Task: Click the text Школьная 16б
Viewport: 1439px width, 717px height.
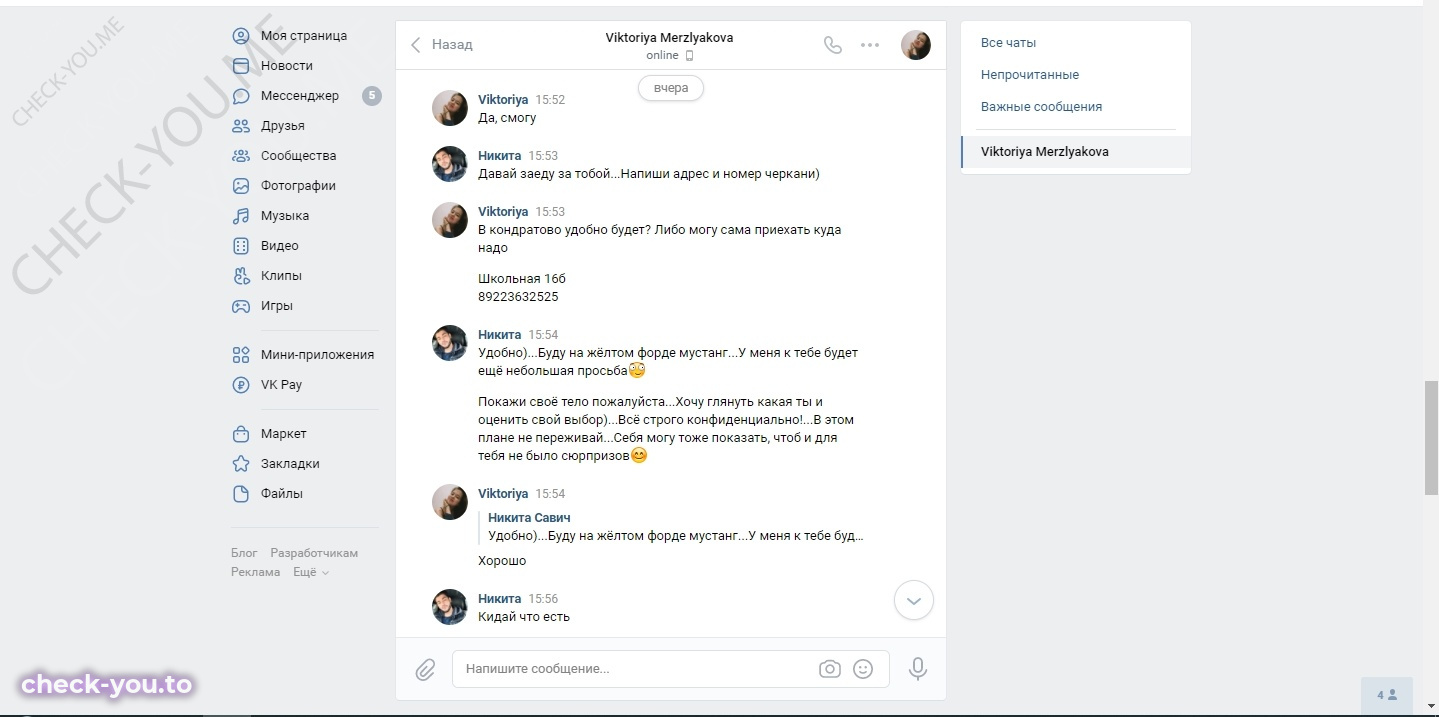Action: click(x=522, y=279)
